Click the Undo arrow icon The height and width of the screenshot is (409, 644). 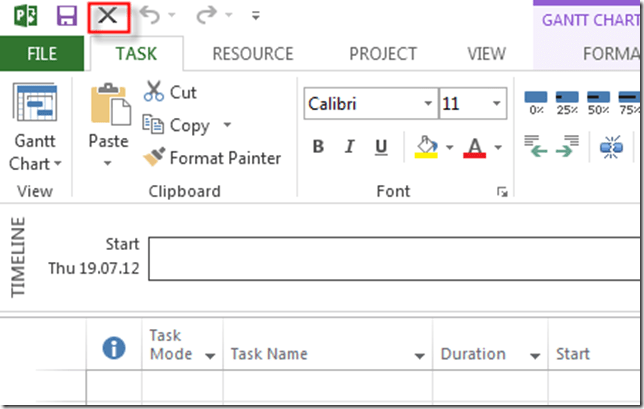pos(149,16)
